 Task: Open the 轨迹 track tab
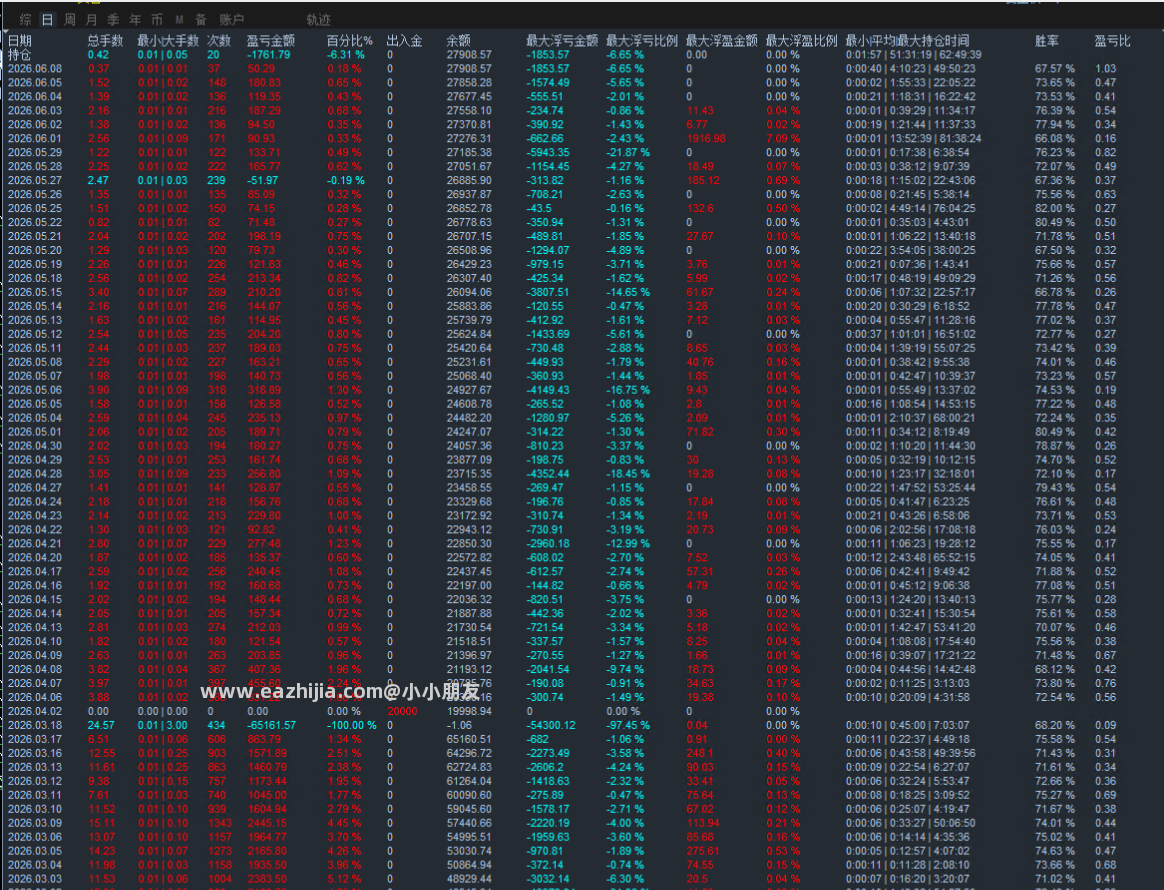[x=318, y=19]
